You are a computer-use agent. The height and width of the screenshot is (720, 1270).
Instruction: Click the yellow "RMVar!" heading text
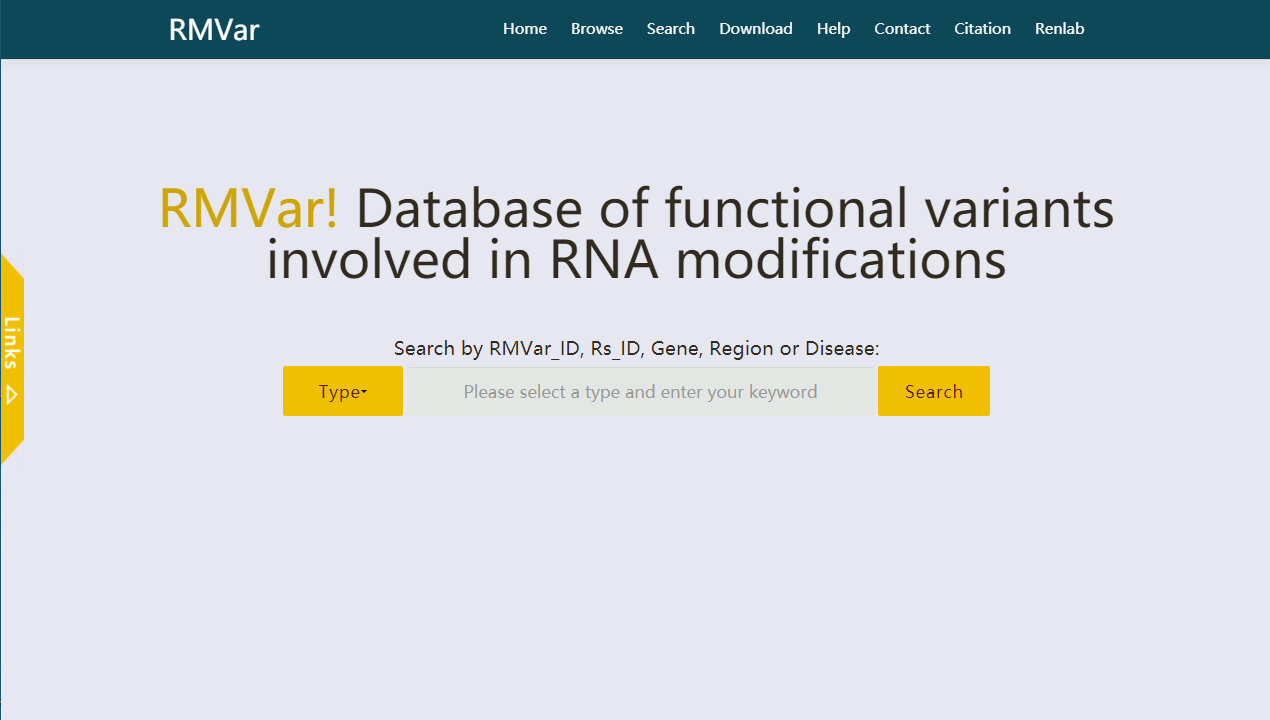coord(249,209)
